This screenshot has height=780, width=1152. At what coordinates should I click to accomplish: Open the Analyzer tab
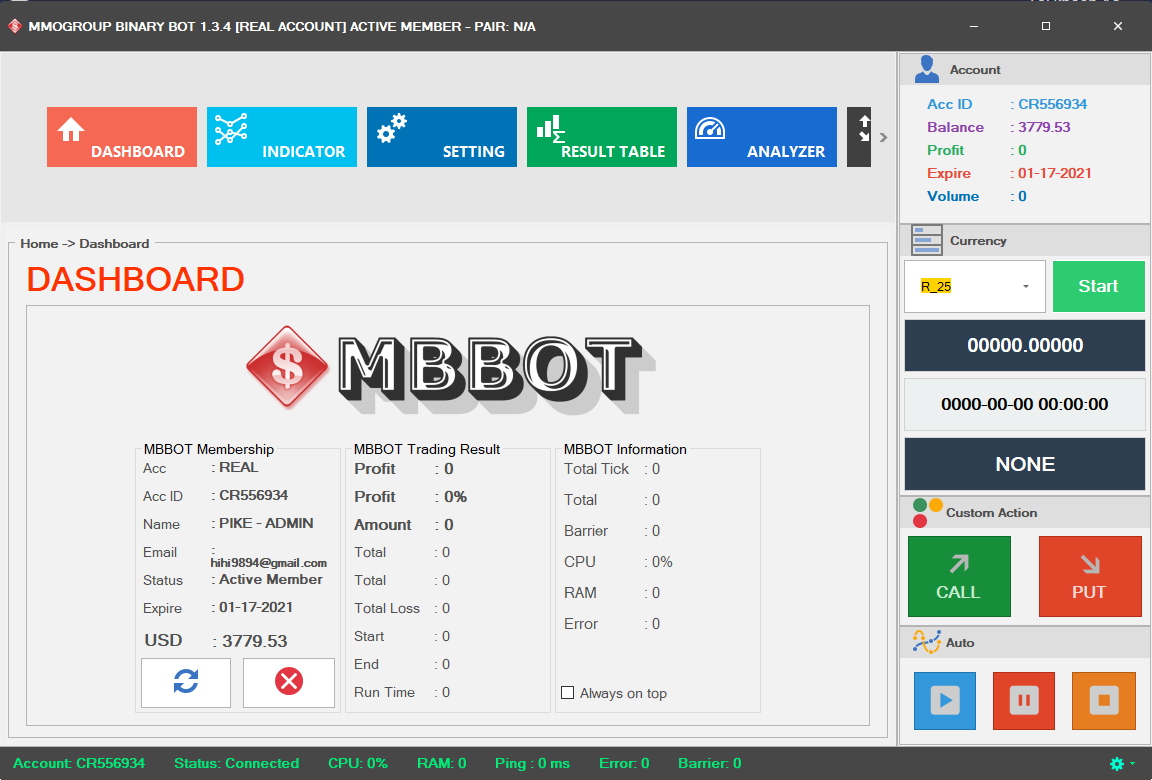click(761, 137)
